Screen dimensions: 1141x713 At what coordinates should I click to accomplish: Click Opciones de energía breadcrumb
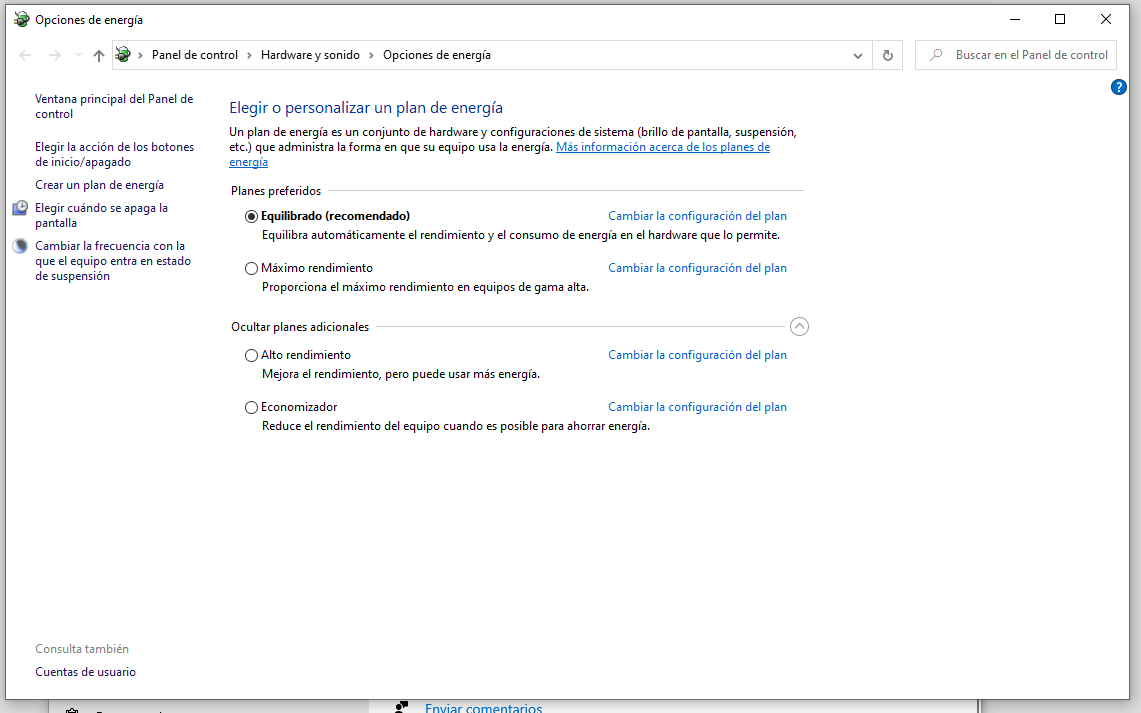(437, 55)
